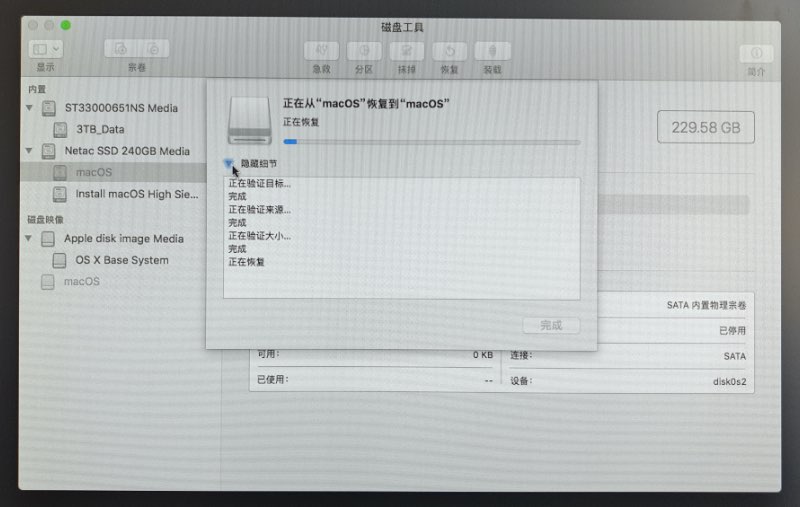Click the 229.58 GB capacity box
The image size is (800, 507).
(x=706, y=128)
